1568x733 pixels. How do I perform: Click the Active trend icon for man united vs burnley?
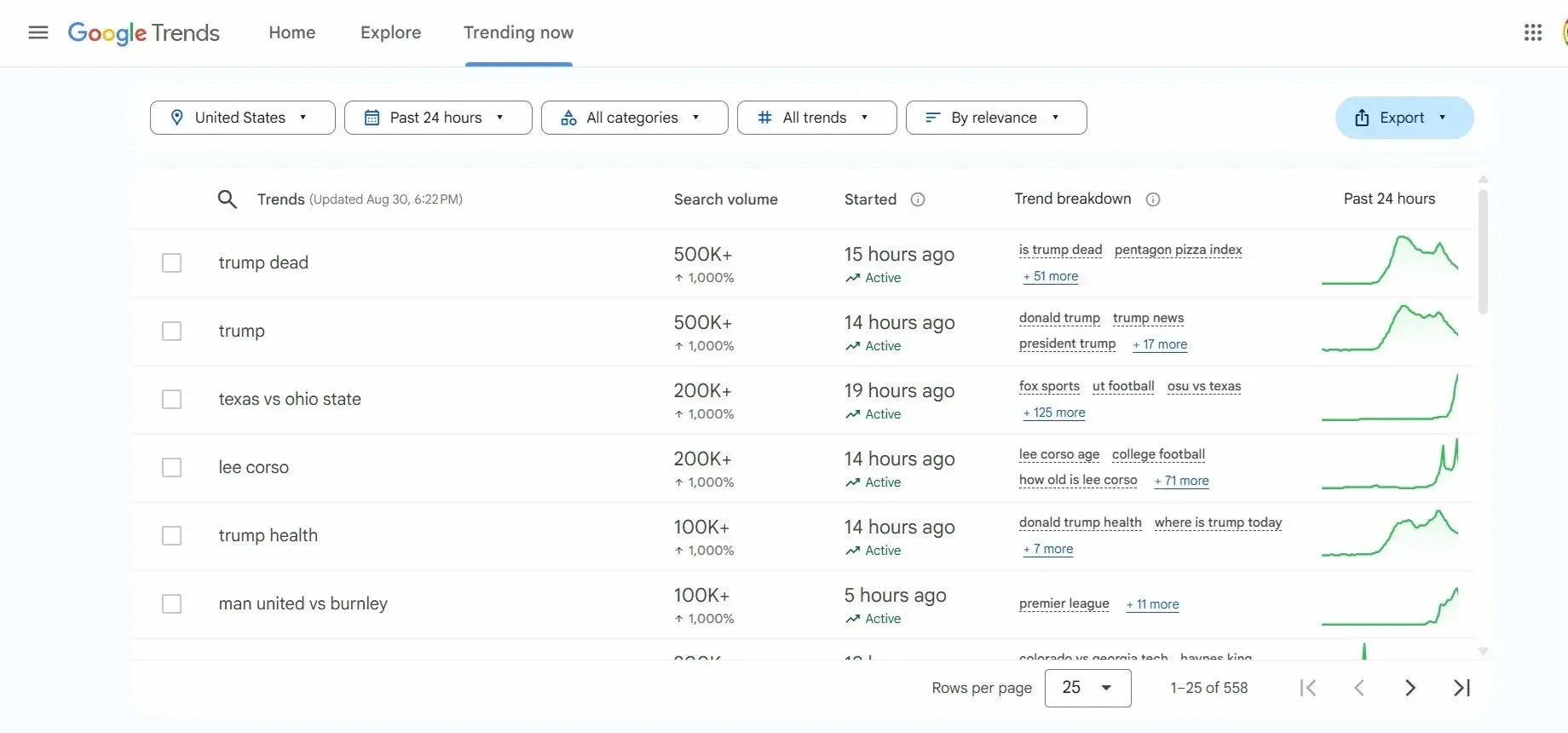pos(852,619)
